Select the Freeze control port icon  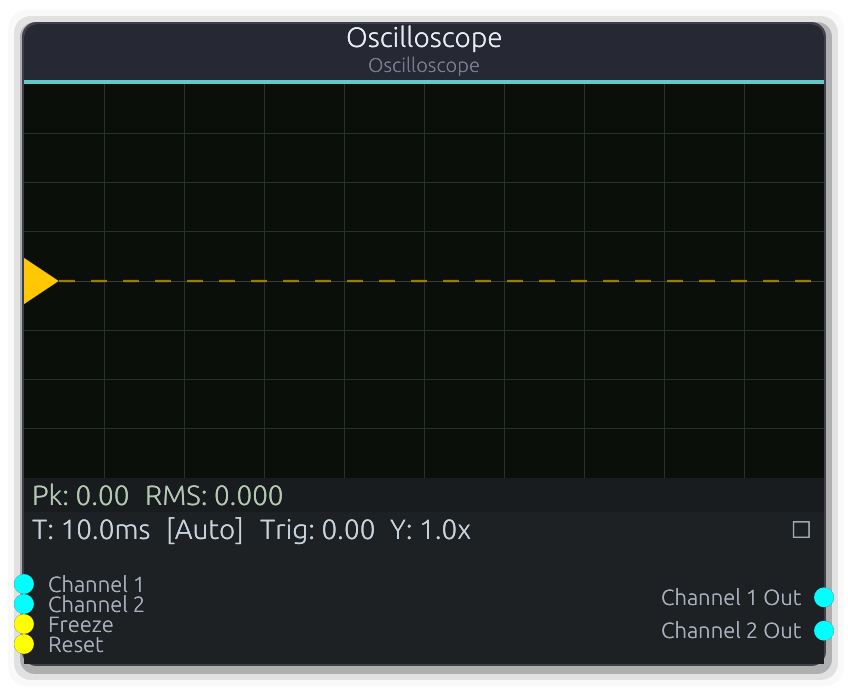23,624
